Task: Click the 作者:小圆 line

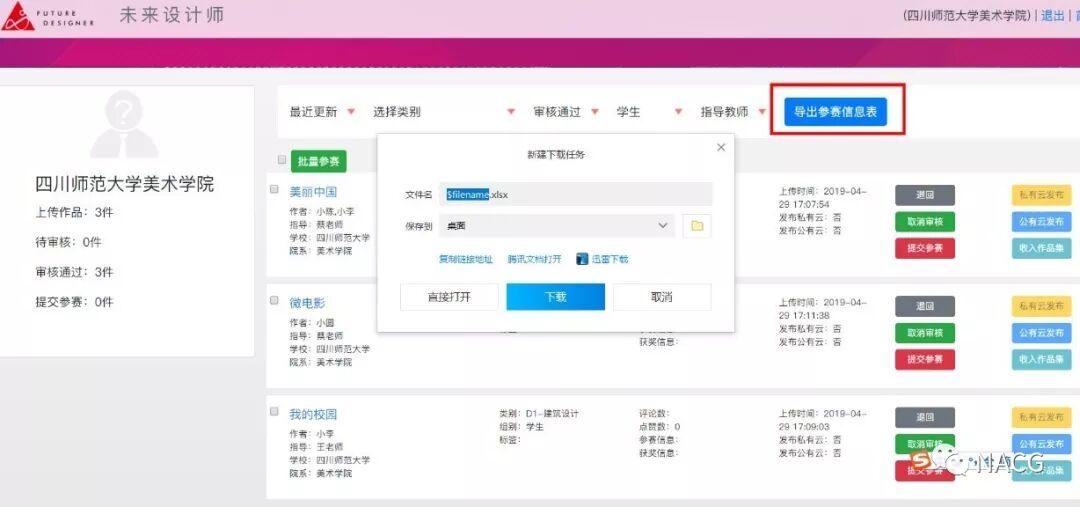Action: (x=312, y=322)
